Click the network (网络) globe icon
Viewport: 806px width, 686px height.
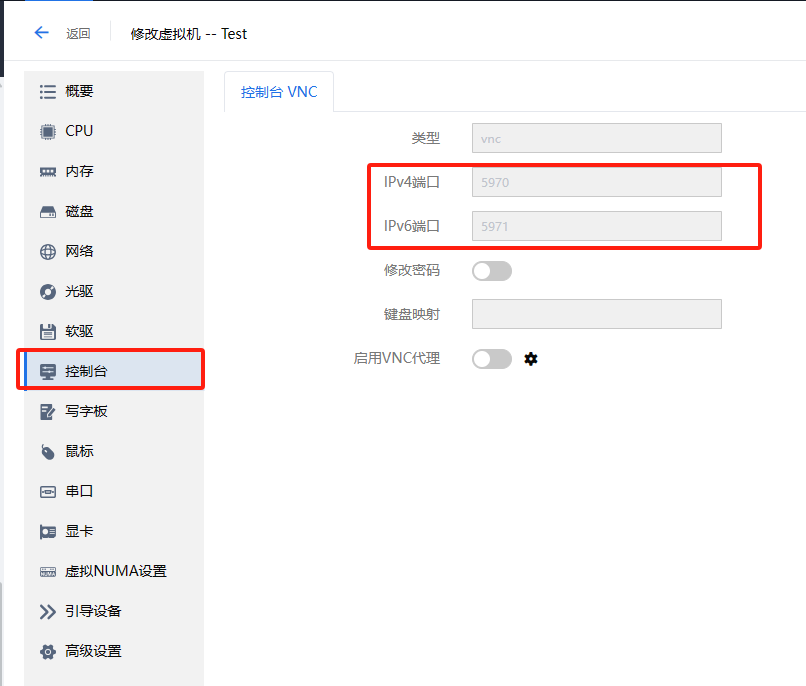(47, 251)
